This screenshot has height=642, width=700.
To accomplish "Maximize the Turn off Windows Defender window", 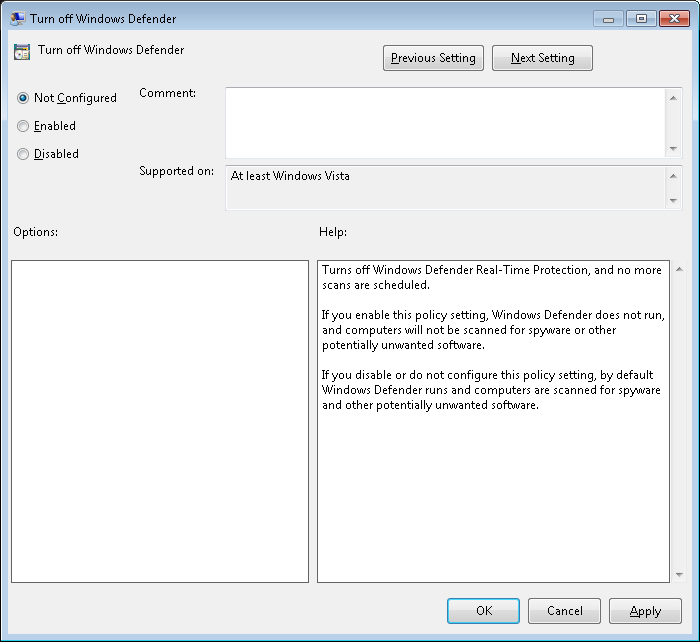I will point(641,19).
